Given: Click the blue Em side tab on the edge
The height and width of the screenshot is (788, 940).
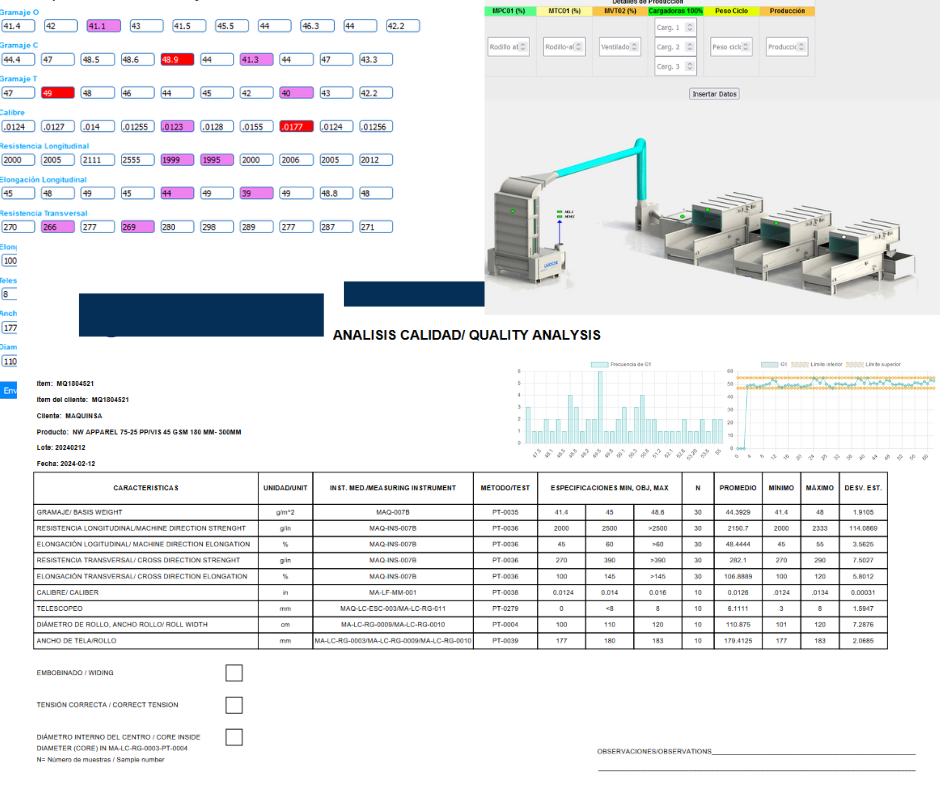Looking at the screenshot, I should click(x=9, y=390).
